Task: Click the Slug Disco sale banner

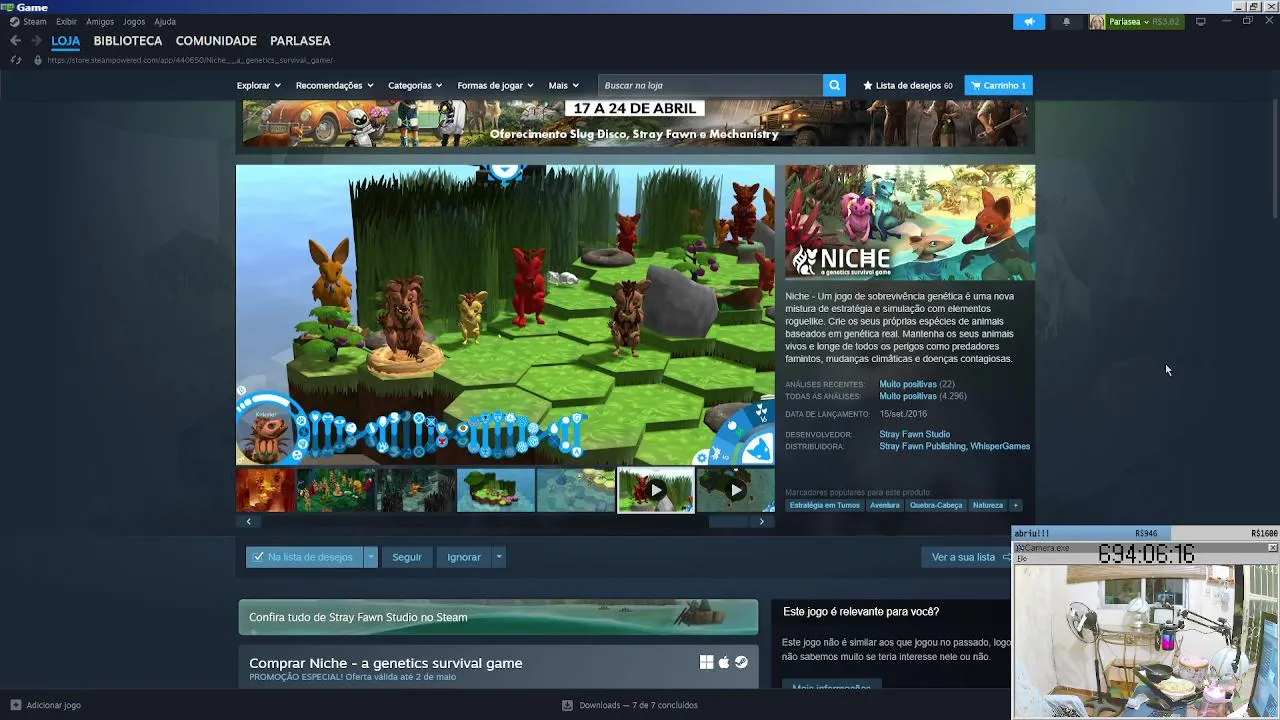Action: (x=635, y=124)
